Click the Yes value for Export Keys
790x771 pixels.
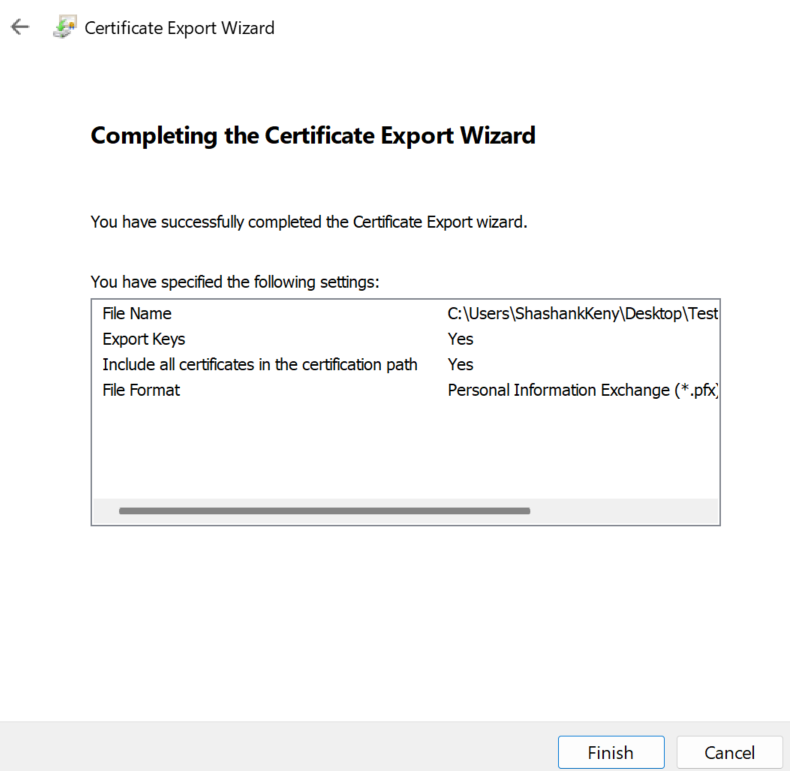(460, 339)
